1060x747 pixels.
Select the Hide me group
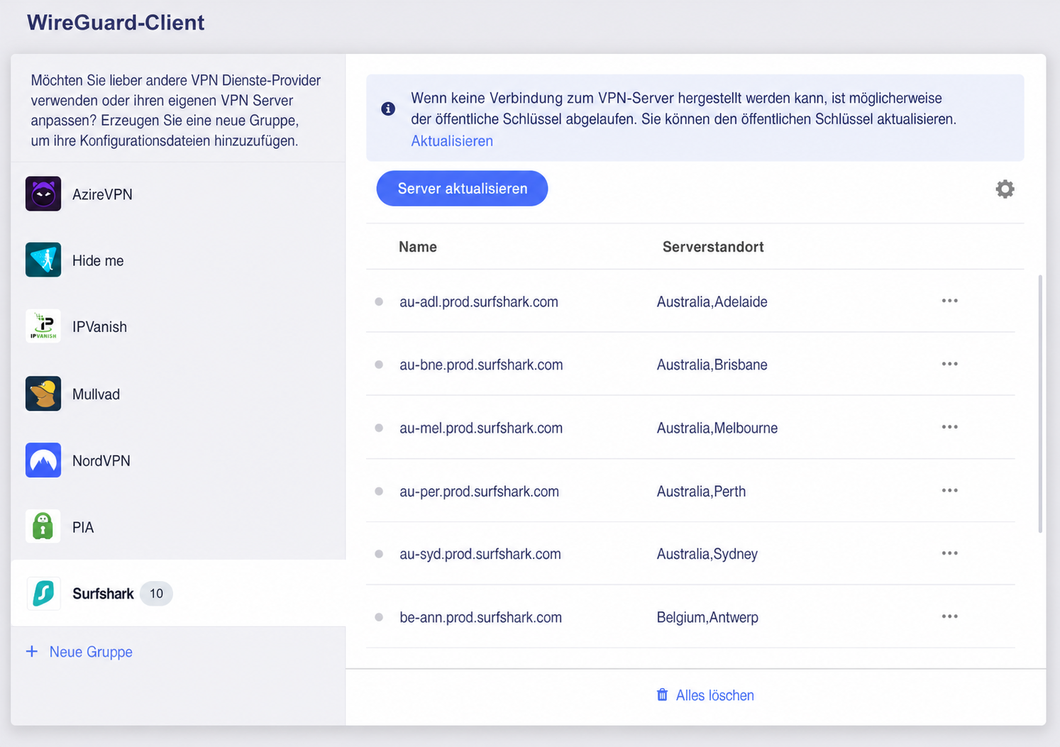coord(178,260)
